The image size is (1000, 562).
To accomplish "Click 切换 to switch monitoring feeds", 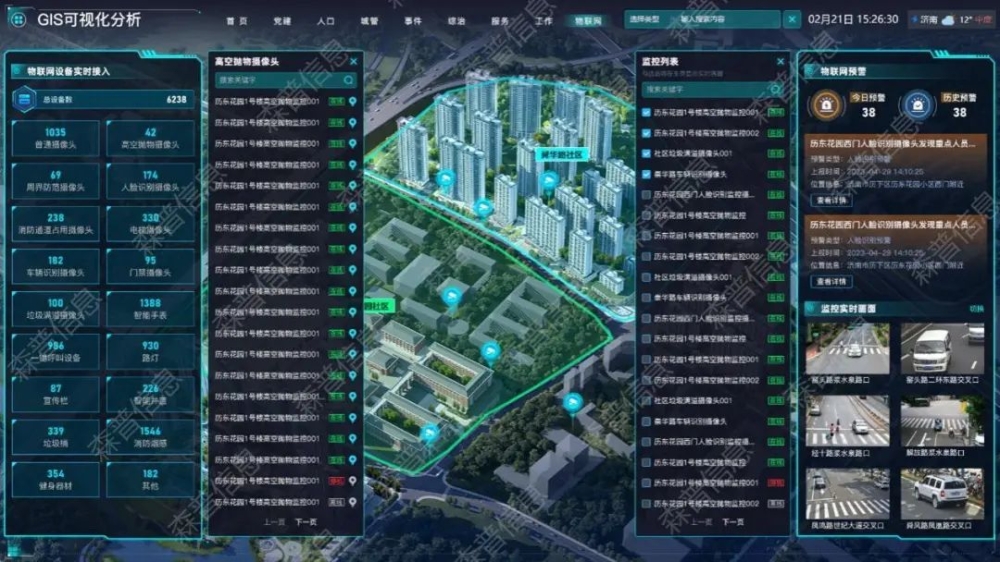I will click(x=976, y=308).
